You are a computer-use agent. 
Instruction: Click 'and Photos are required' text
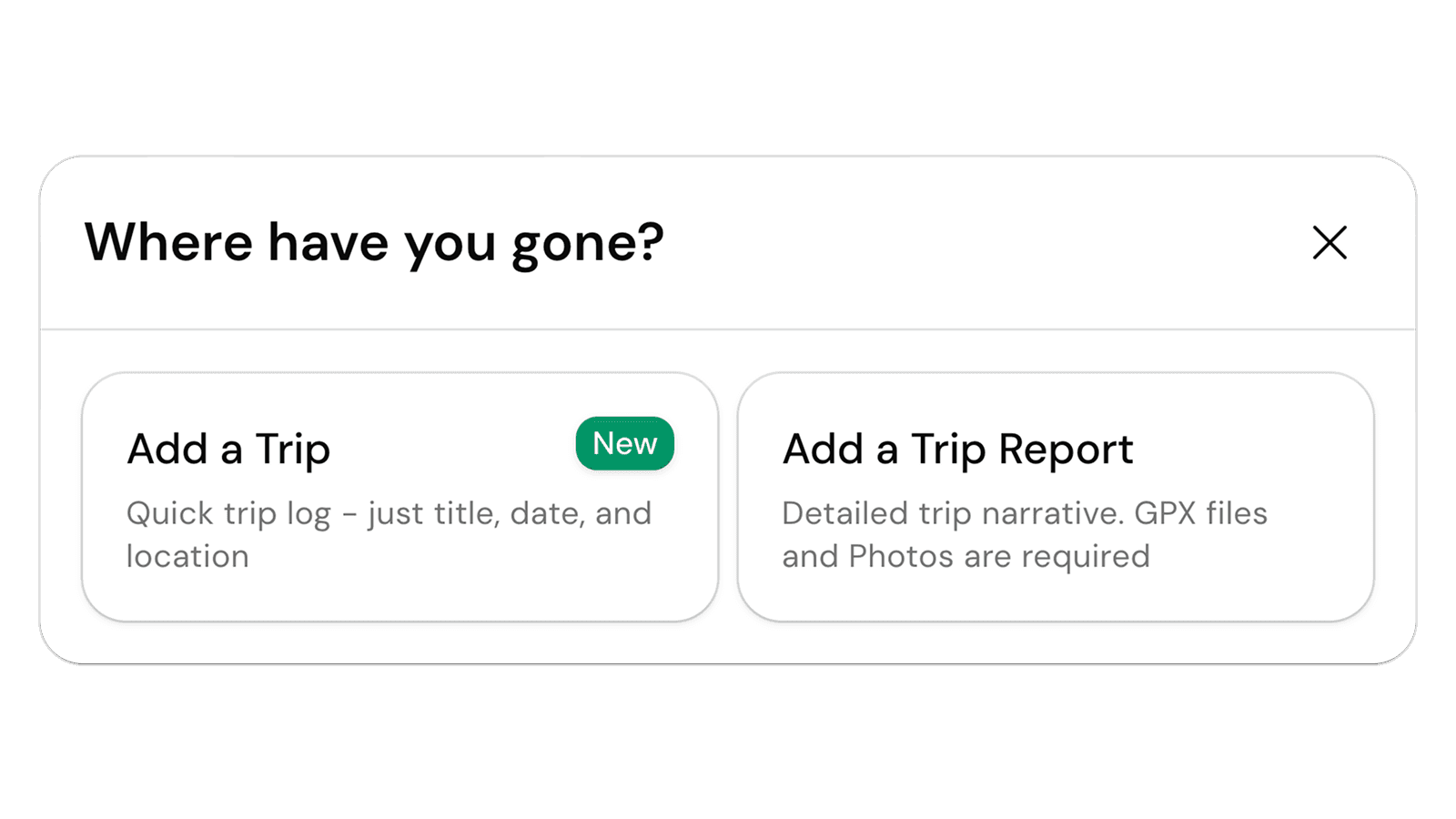point(966,557)
